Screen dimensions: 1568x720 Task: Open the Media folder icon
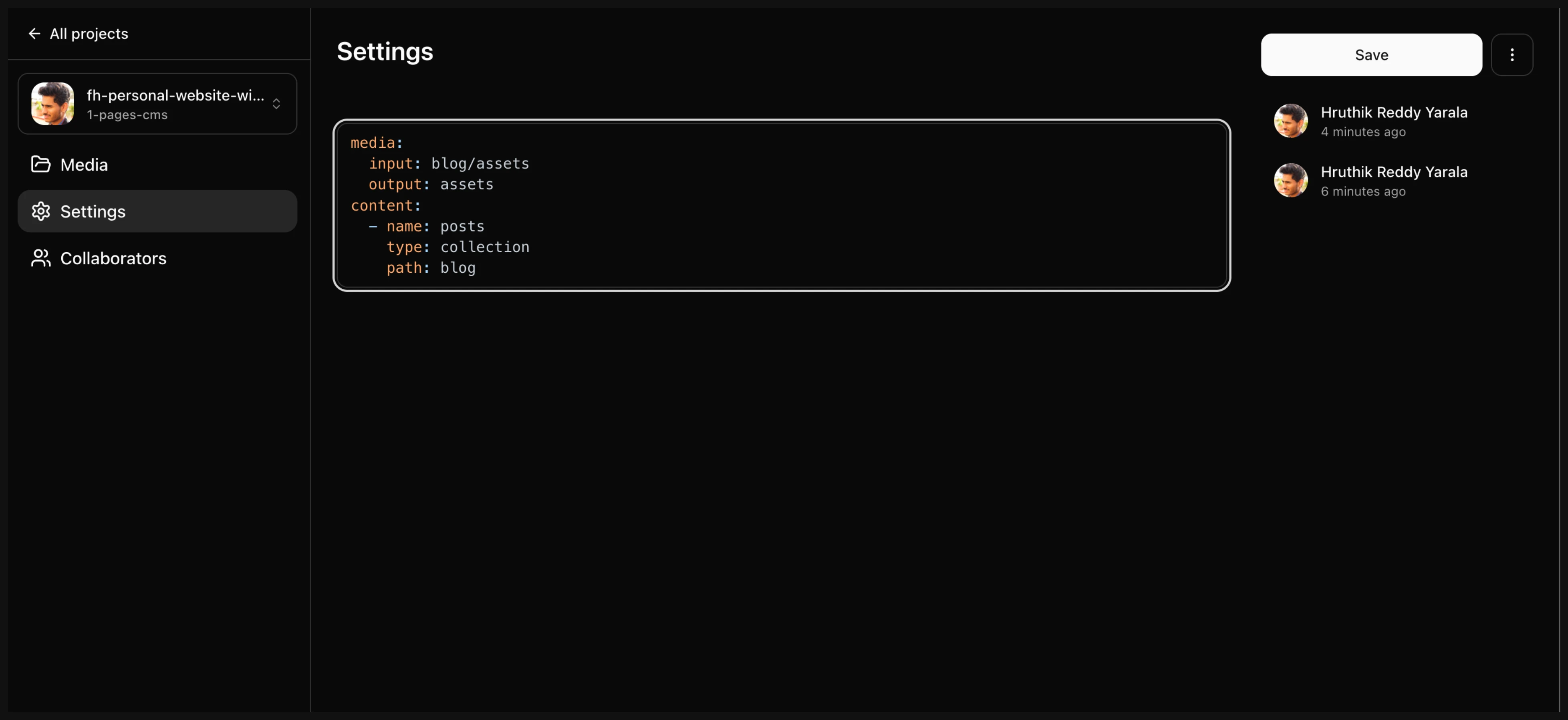[41, 164]
